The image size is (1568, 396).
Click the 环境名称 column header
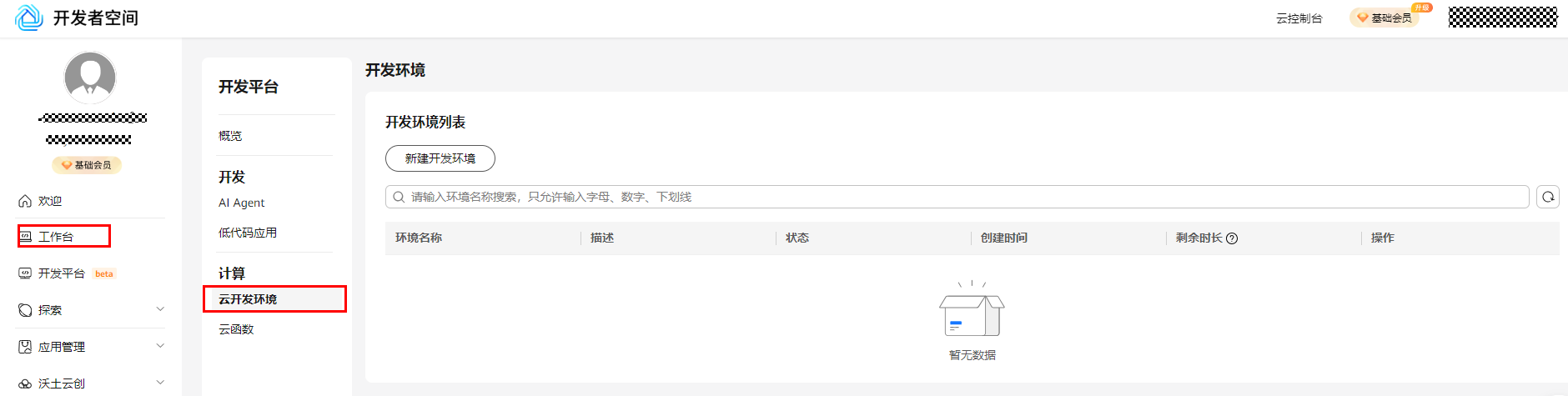419,238
